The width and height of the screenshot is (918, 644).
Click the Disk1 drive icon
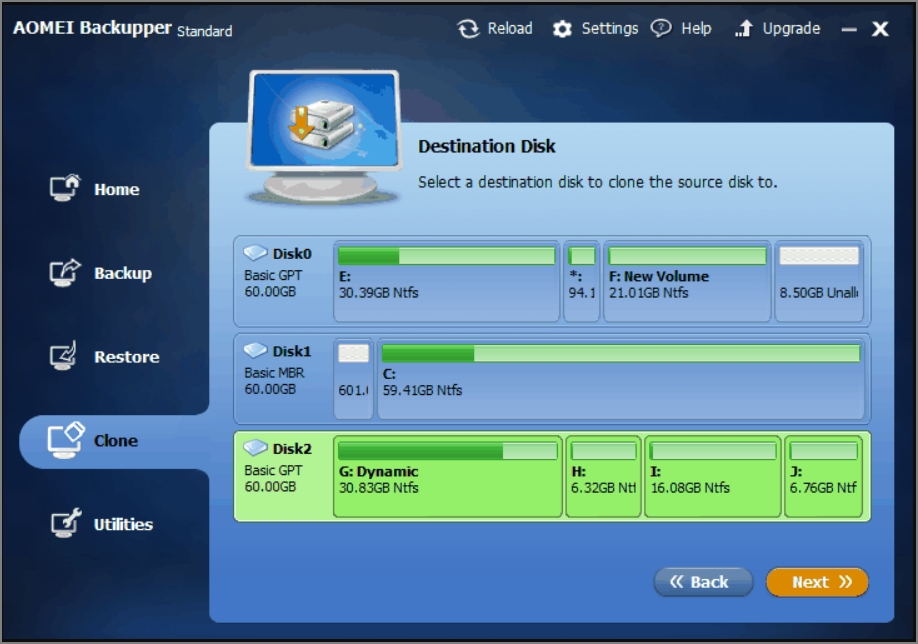point(255,350)
